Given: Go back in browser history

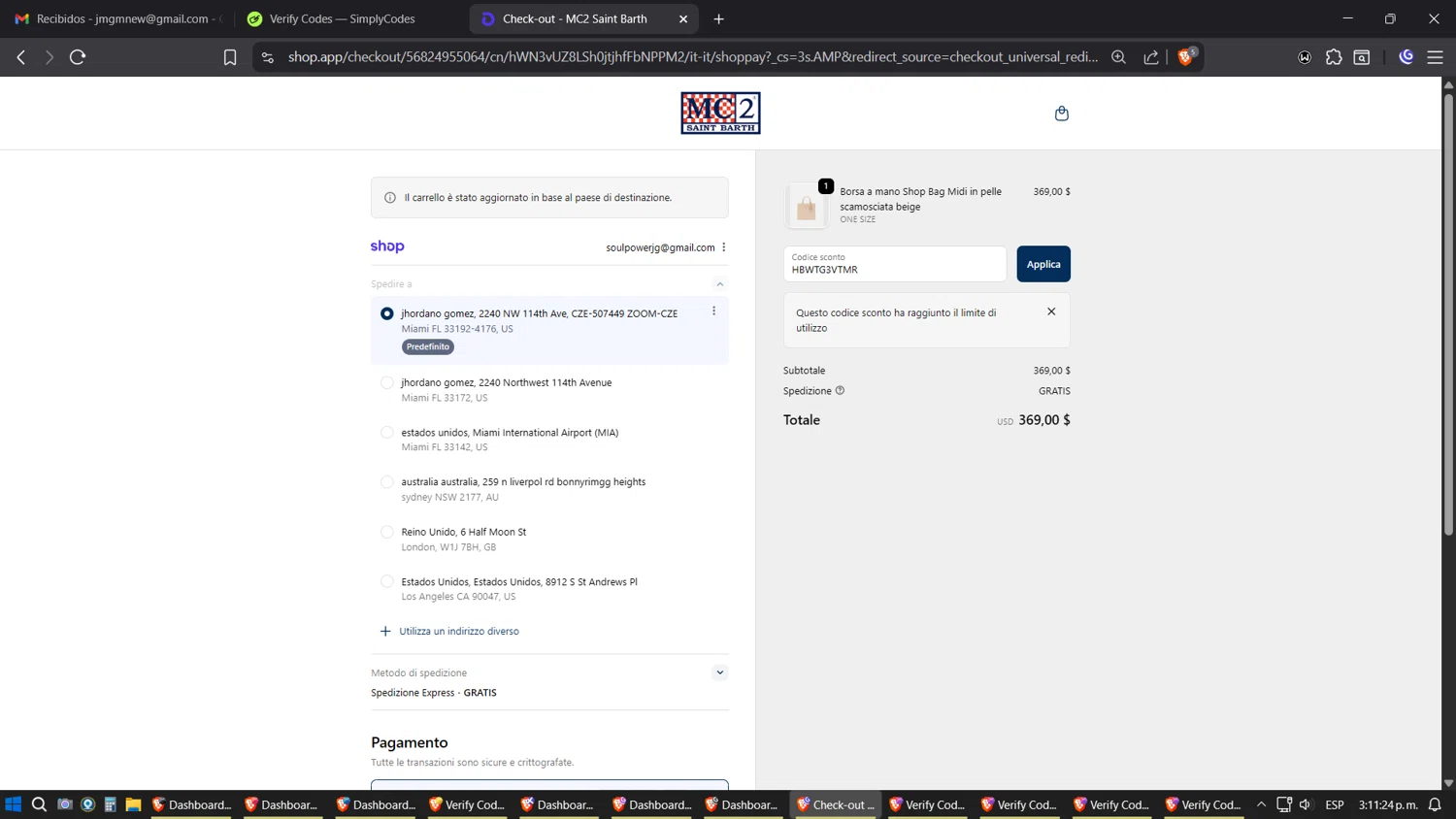Looking at the screenshot, I should [x=21, y=57].
